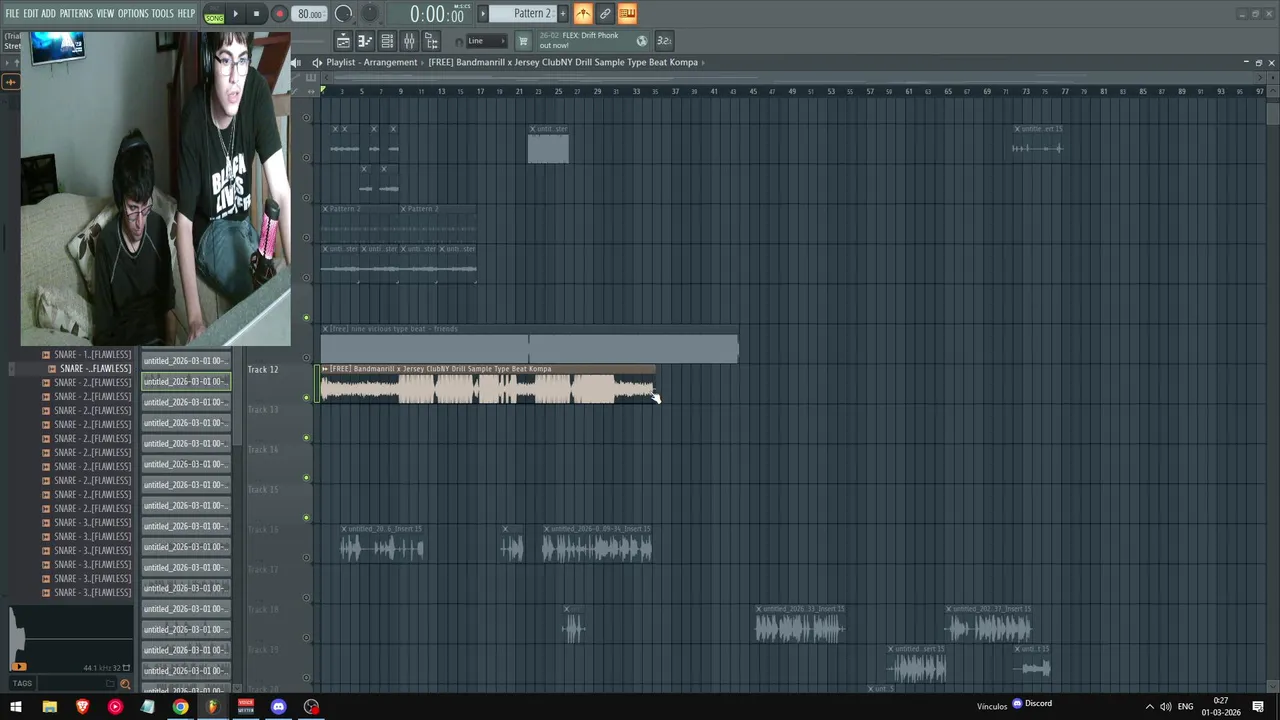This screenshot has width=1280, height=720.
Task: Click the globe icon in news panel
Action: [642, 41]
